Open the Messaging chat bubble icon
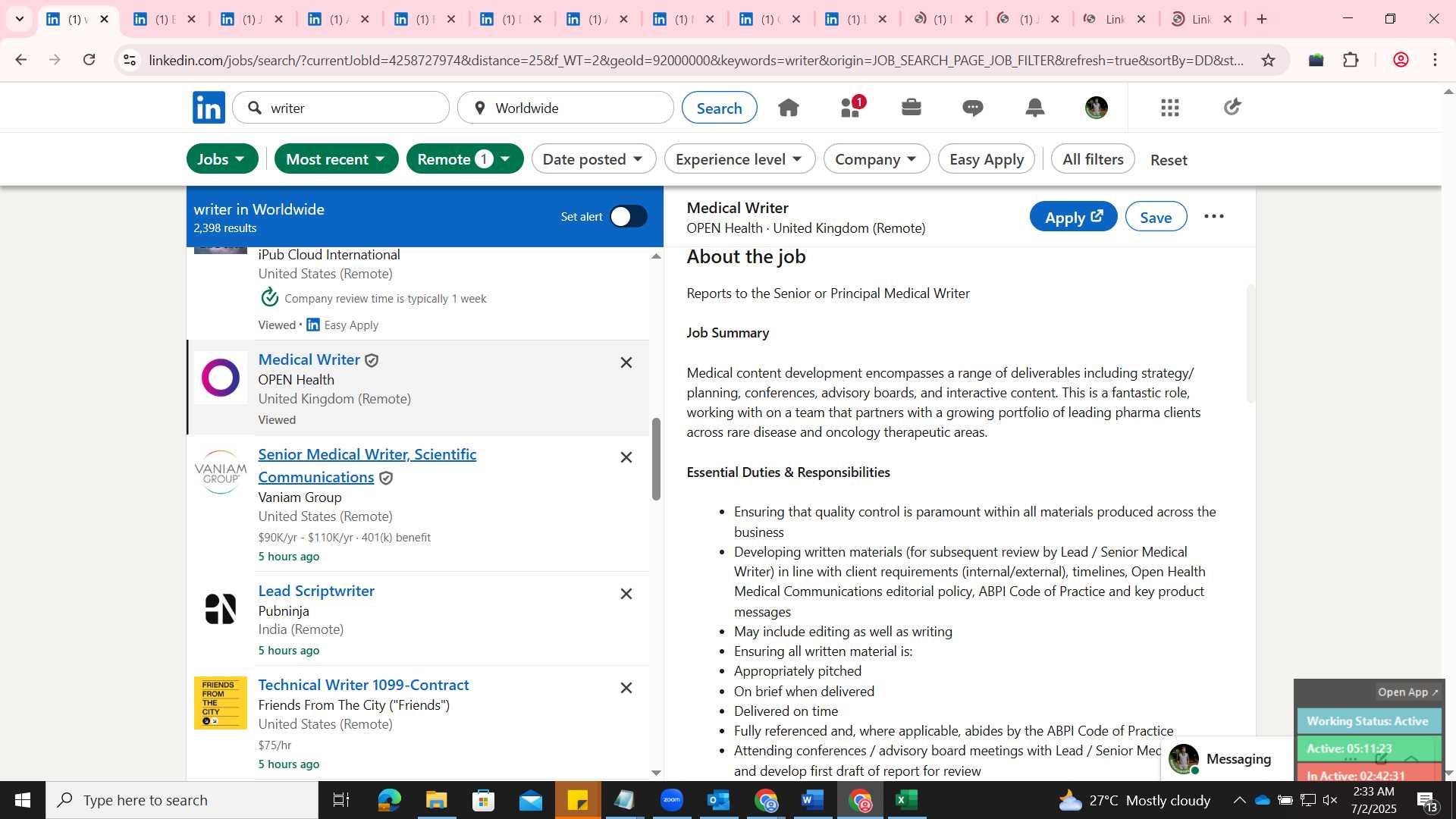Image resolution: width=1456 pixels, height=819 pixels. point(973,108)
